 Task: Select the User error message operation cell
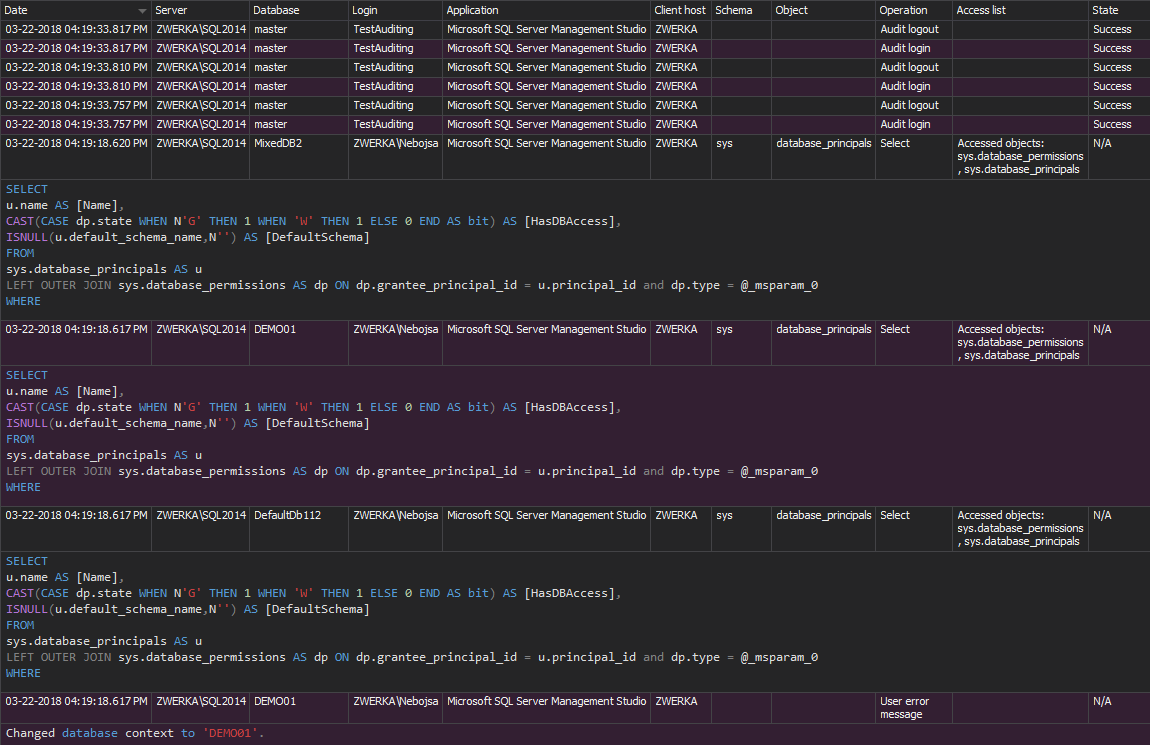pyautogui.click(x=913, y=708)
